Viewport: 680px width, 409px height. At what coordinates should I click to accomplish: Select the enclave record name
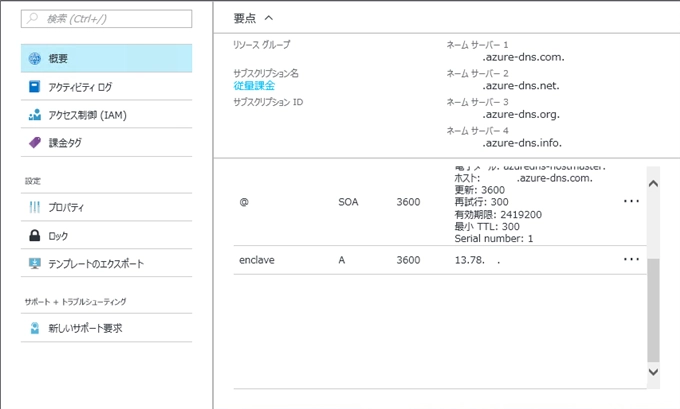(257, 260)
